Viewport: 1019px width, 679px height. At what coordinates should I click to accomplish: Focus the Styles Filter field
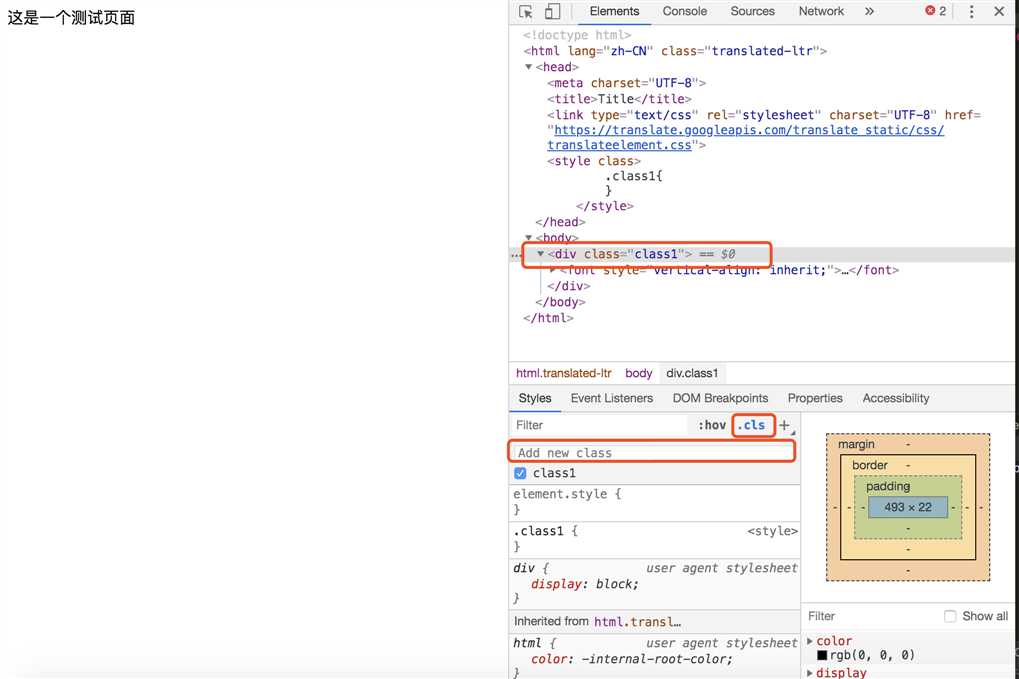coord(600,425)
